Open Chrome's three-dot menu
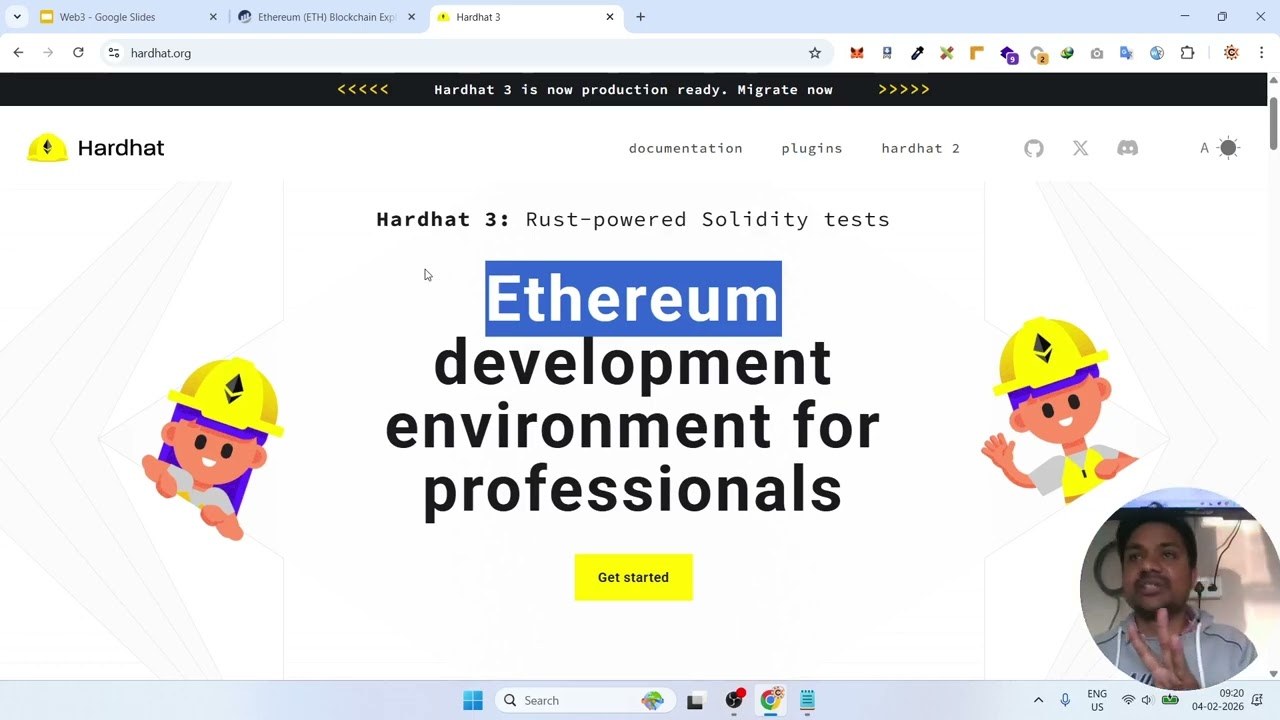 pyautogui.click(x=1261, y=53)
